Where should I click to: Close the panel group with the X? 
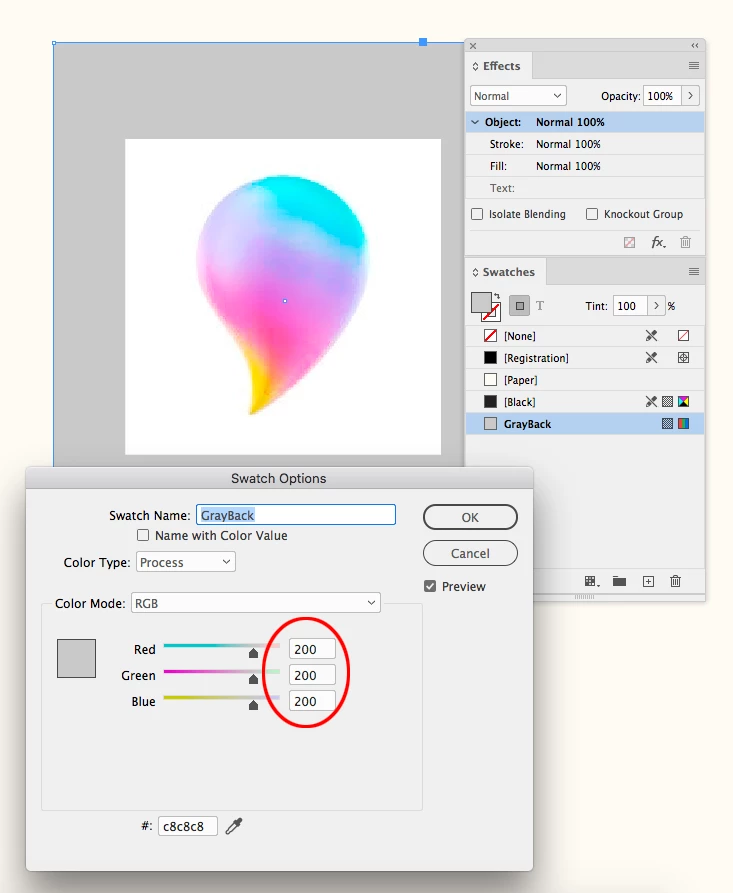[473, 46]
